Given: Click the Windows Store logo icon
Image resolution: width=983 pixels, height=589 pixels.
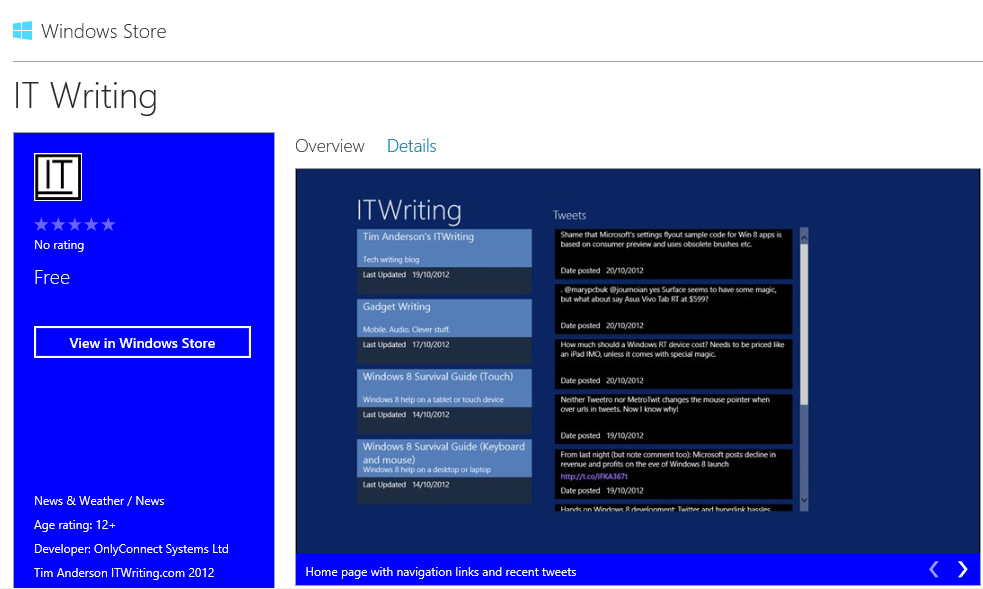Looking at the screenshot, I should tap(23, 31).
